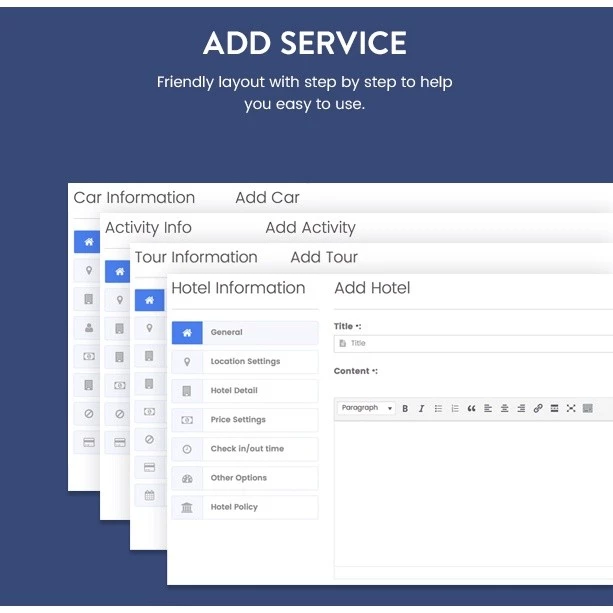Screen dimensions: 613x613
Task: Click the ban icon in Car Information window
Action: tap(89, 414)
